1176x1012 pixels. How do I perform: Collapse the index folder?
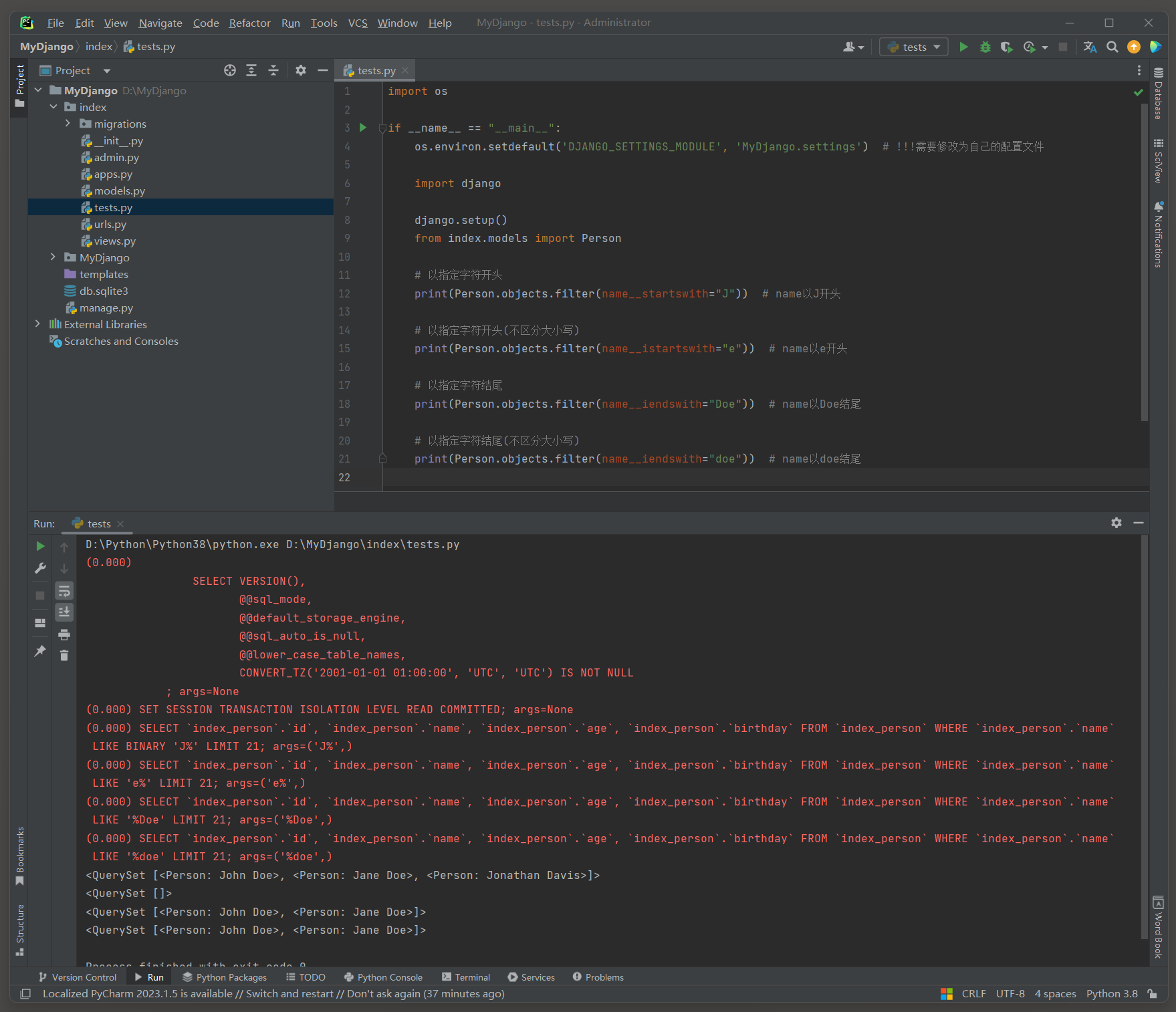pos(53,107)
